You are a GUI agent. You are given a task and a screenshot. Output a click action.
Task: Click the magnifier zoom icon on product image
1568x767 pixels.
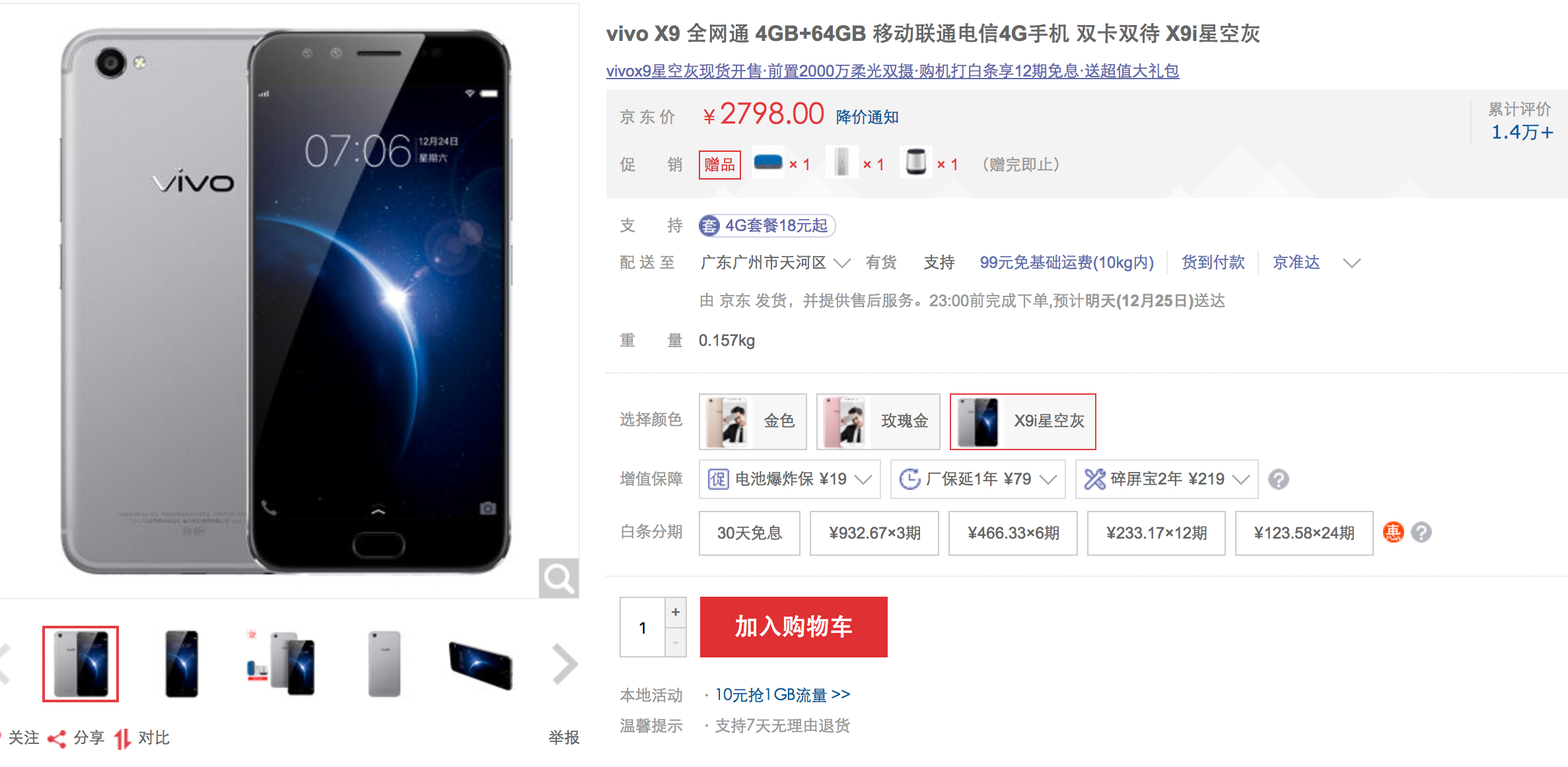[559, 578]
